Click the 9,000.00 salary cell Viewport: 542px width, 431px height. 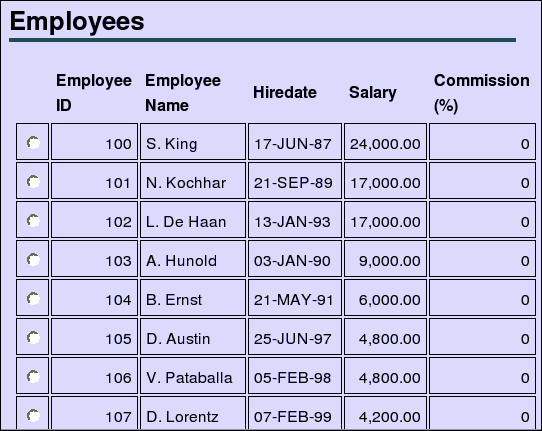click(x=385, y=259)
